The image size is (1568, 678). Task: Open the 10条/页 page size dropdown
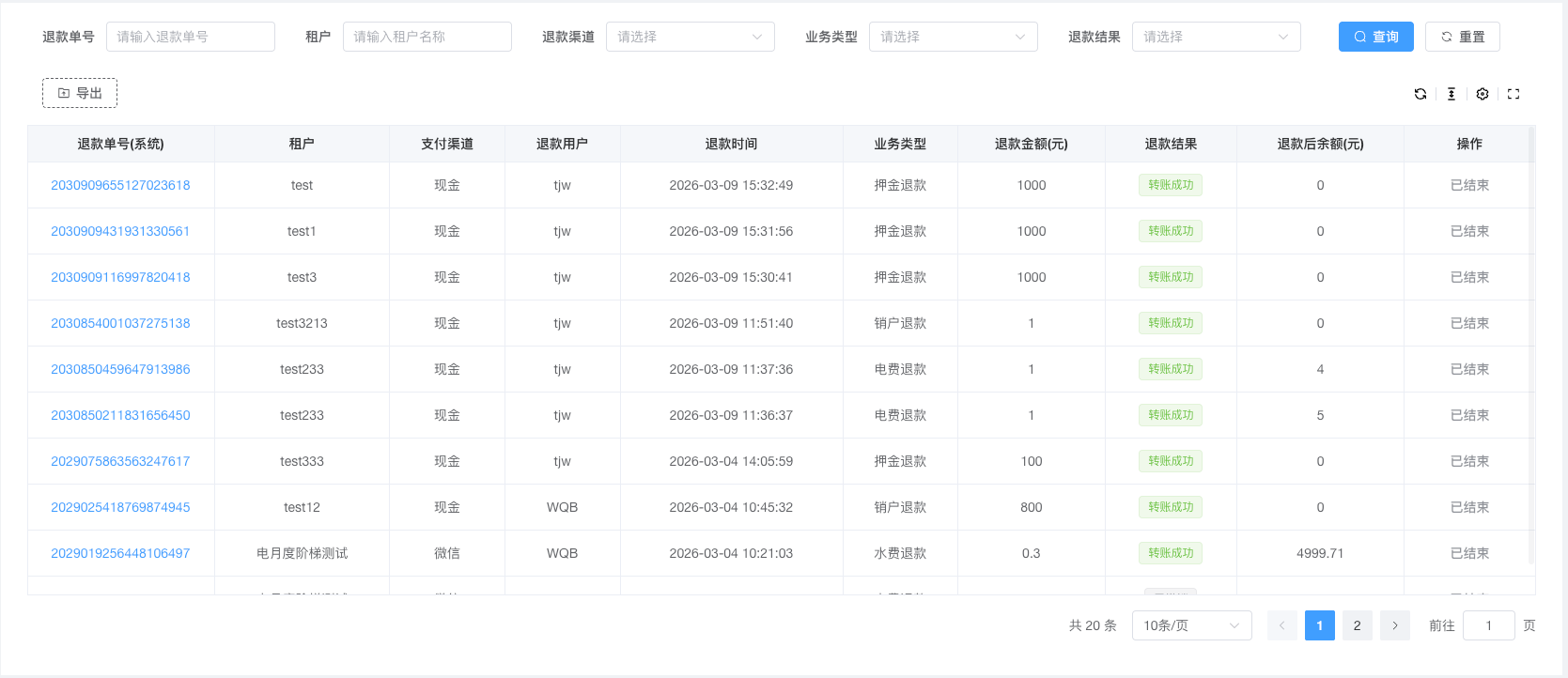pyautogui.click(x=1192, y=625)
